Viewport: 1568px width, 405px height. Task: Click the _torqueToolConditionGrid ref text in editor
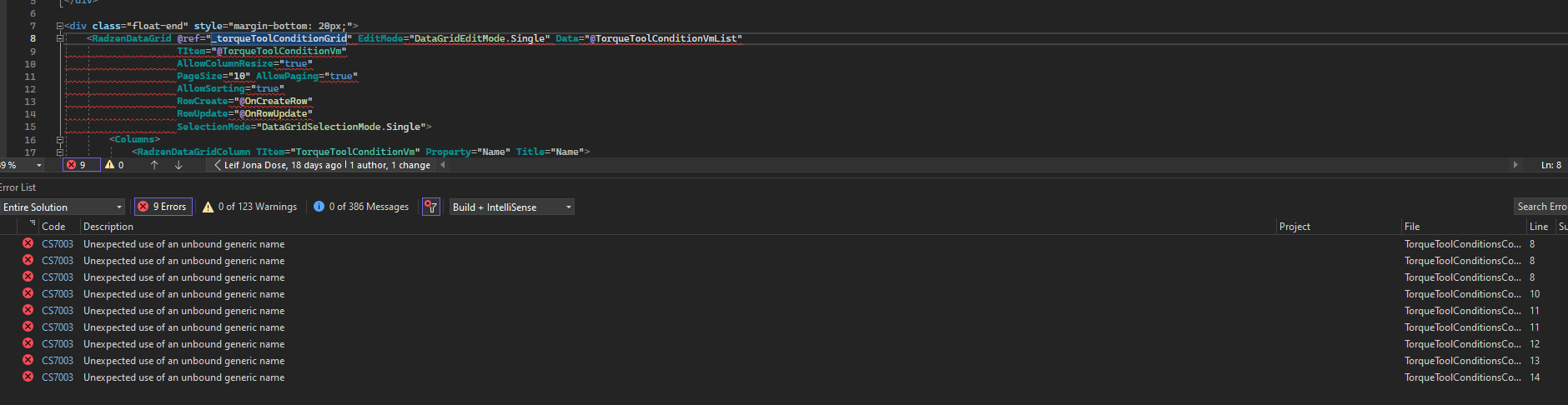click(279, 38)
